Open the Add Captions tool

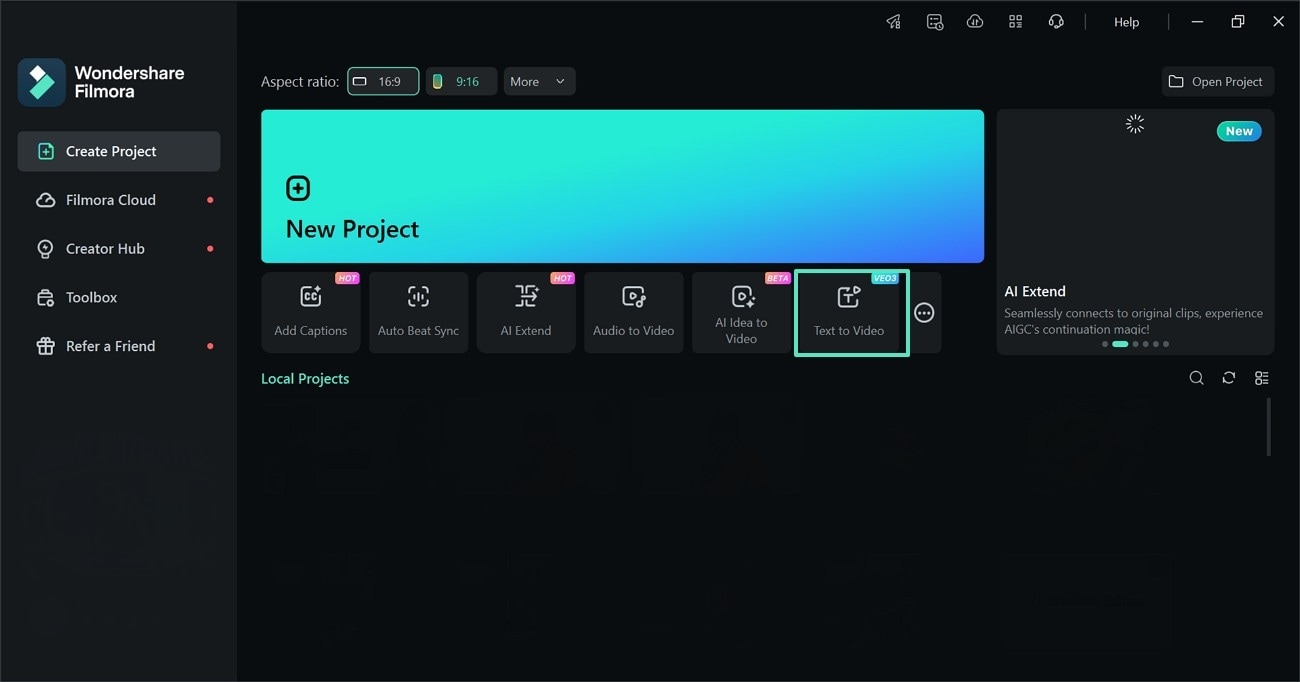coord(310,312)
